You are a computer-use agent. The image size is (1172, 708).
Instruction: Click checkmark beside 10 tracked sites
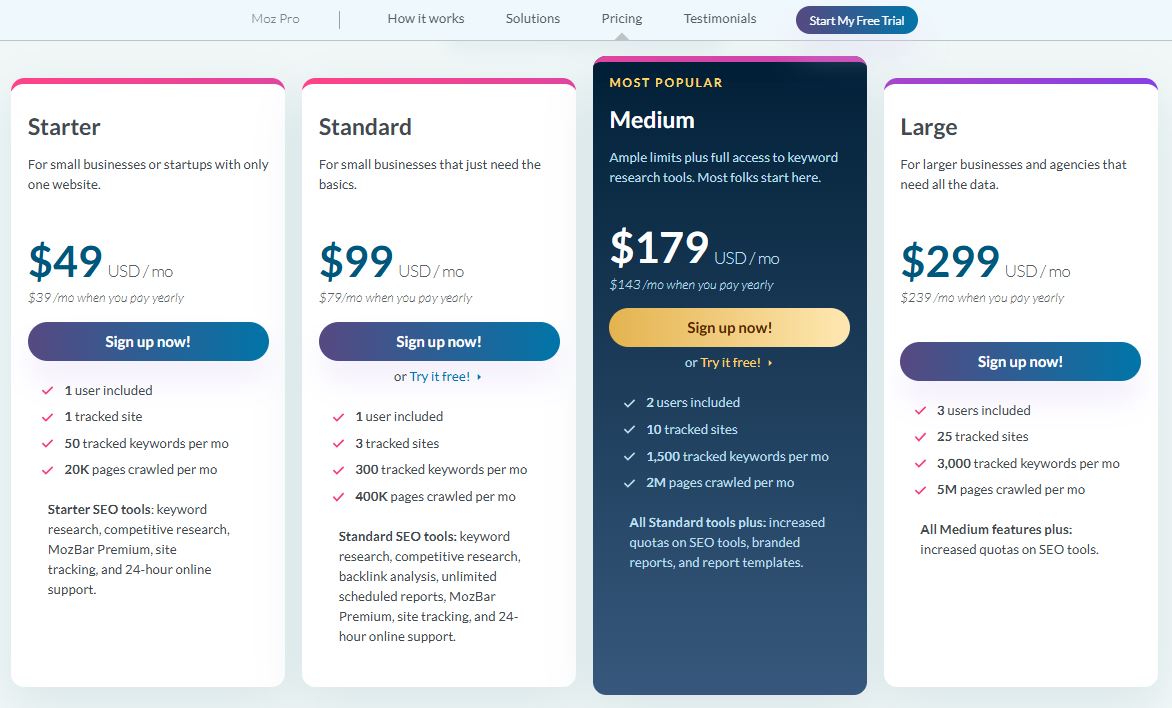click(x=629, y=430)
